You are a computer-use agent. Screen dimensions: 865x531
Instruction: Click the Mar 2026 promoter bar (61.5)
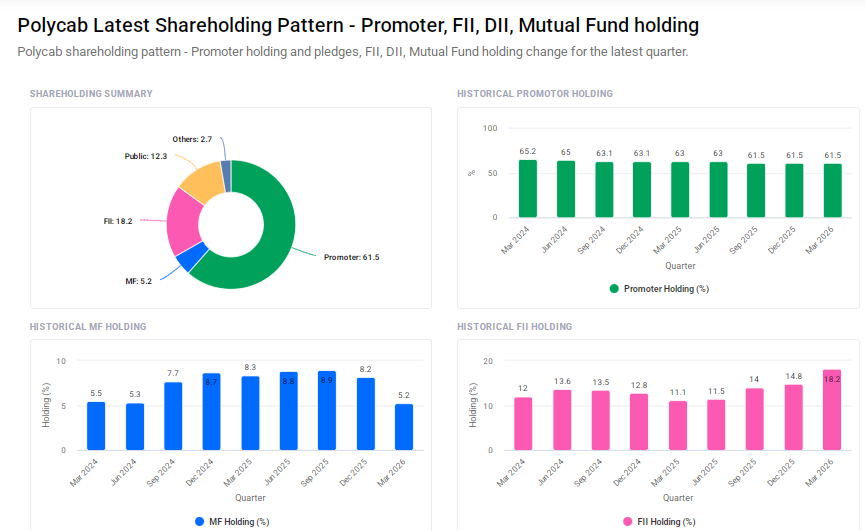(833, 190)
